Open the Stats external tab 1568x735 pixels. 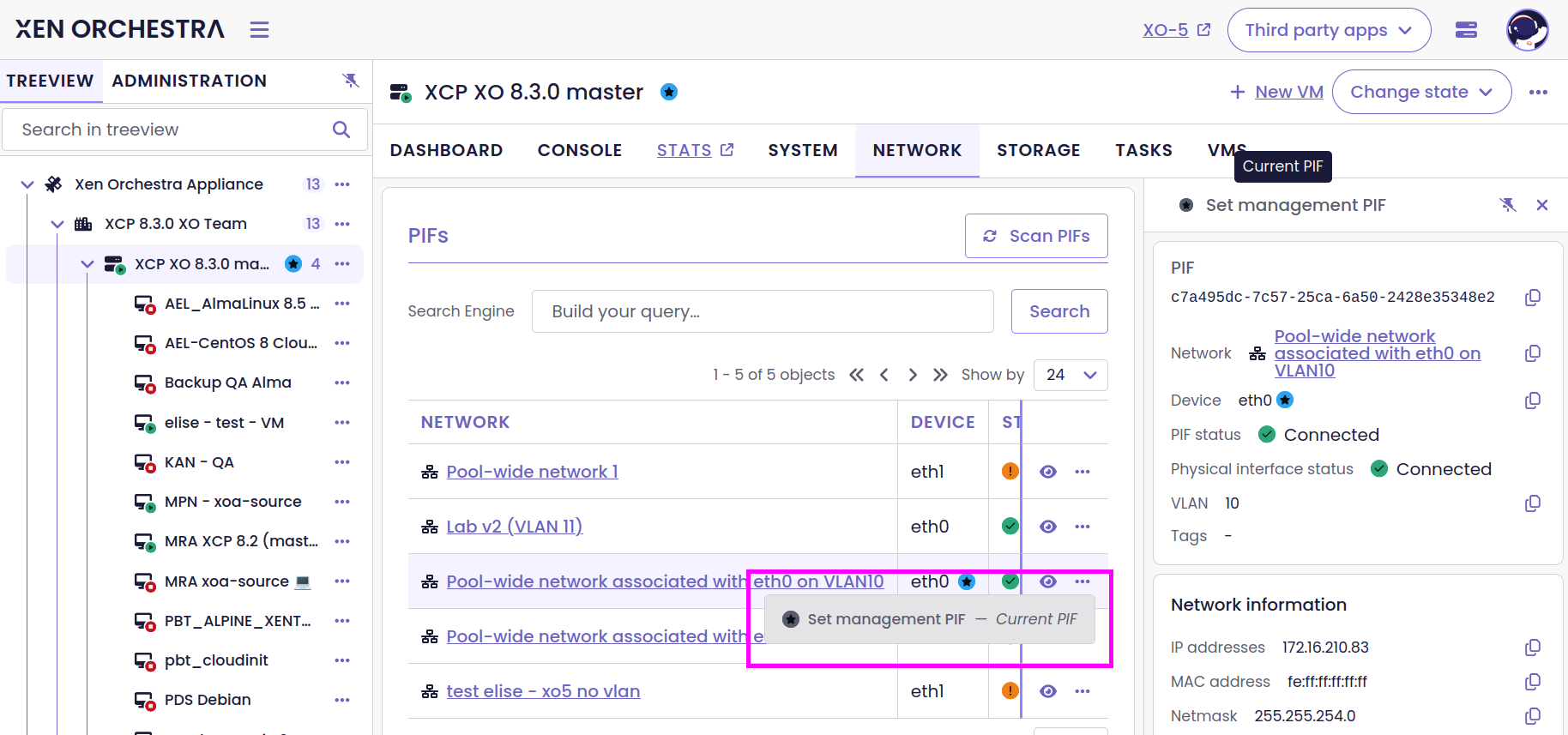pos(696,150)
